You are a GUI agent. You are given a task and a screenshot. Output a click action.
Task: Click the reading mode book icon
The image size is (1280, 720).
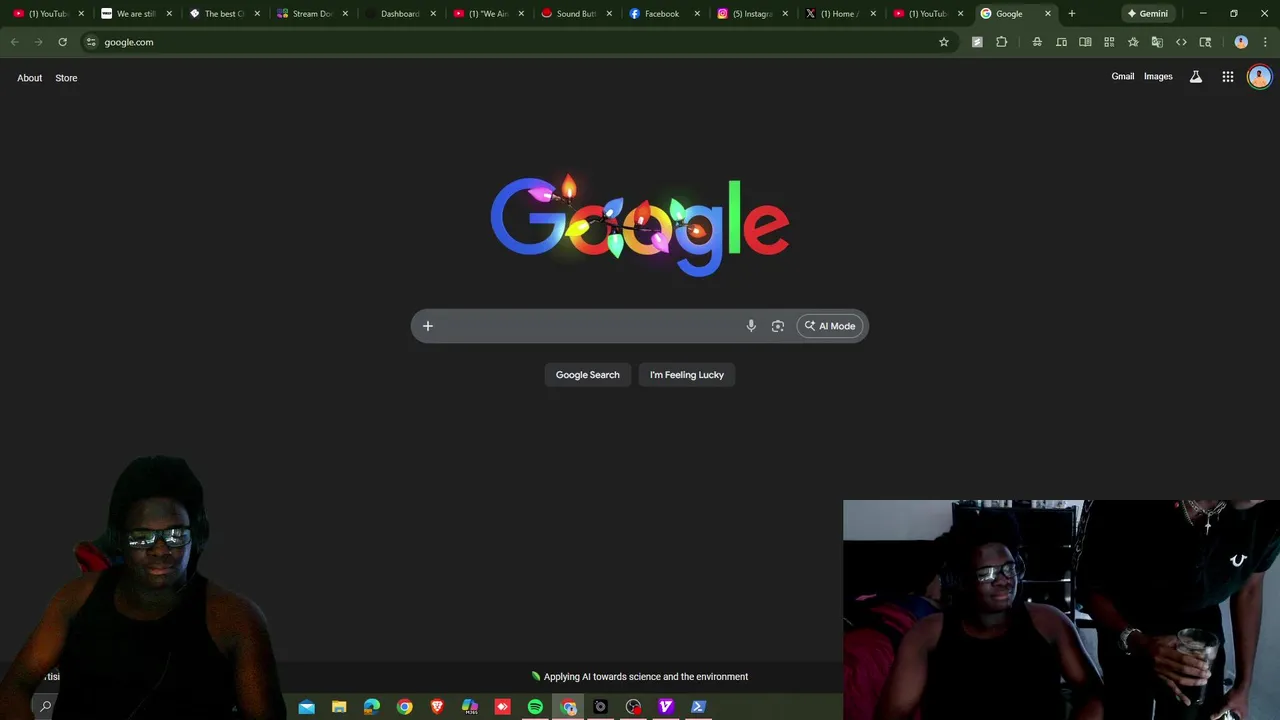click(x=1085, y=42)
